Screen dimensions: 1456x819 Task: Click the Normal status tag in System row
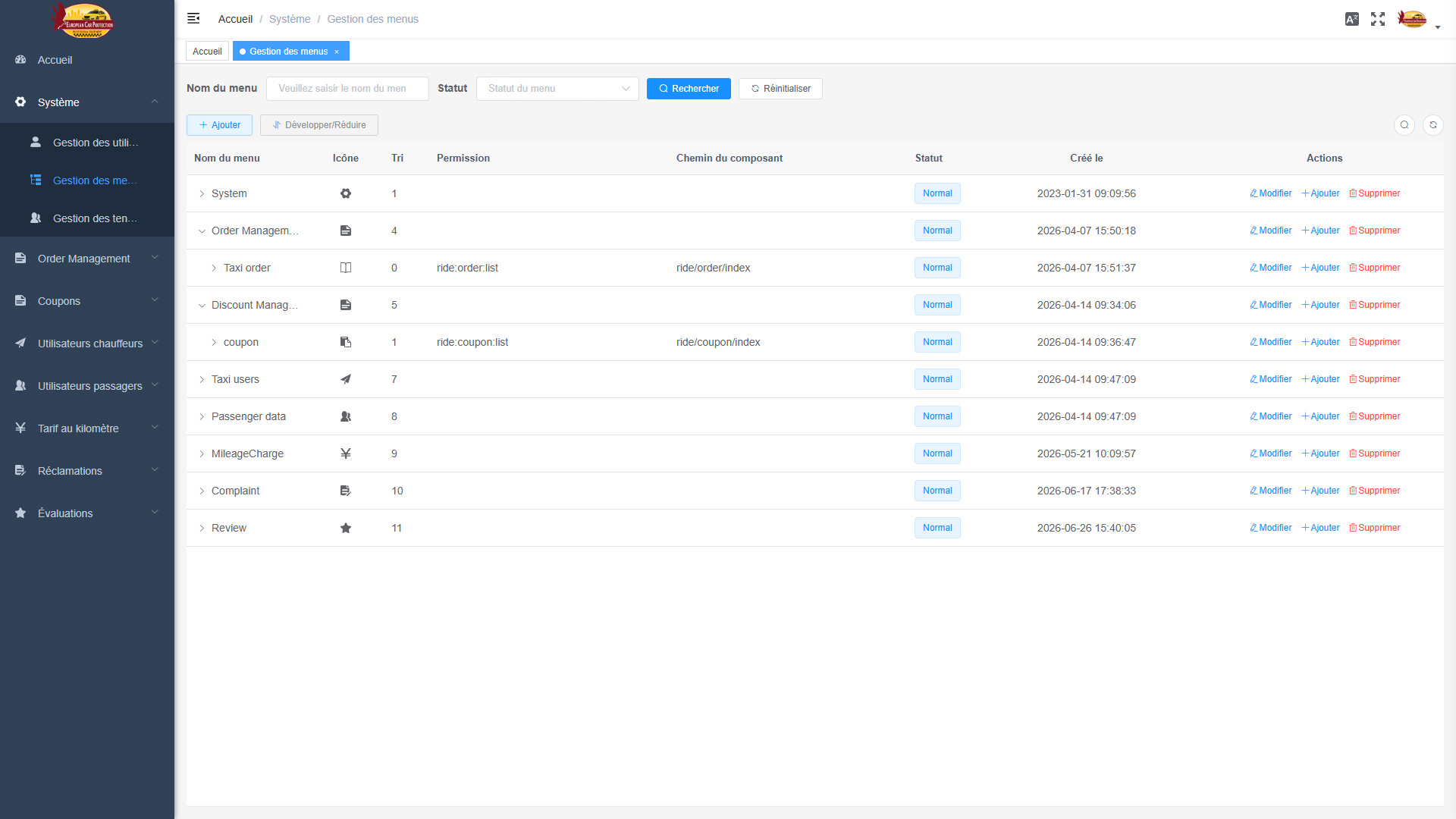click(x=937, y=193)
